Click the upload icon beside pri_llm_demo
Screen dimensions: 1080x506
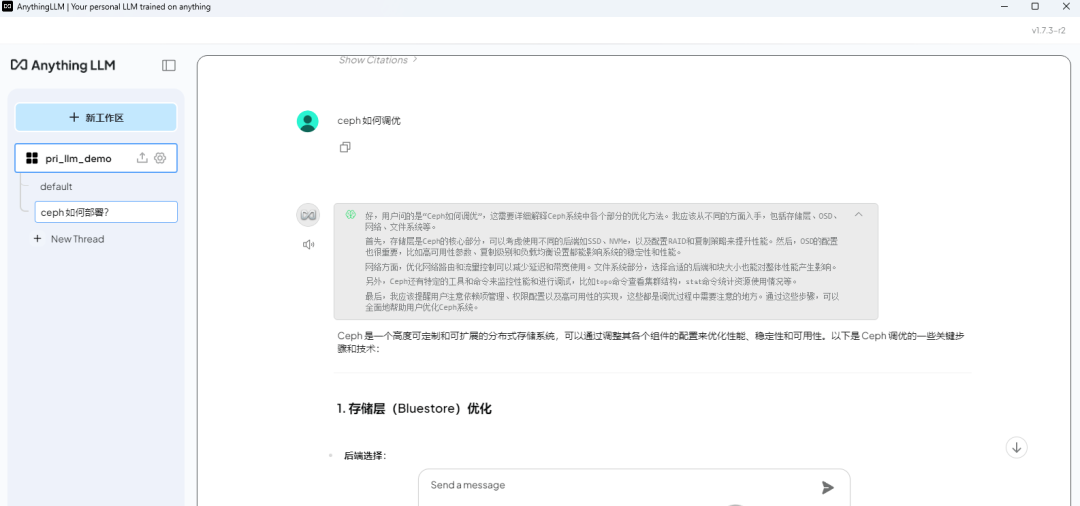[x=142, y=158]
